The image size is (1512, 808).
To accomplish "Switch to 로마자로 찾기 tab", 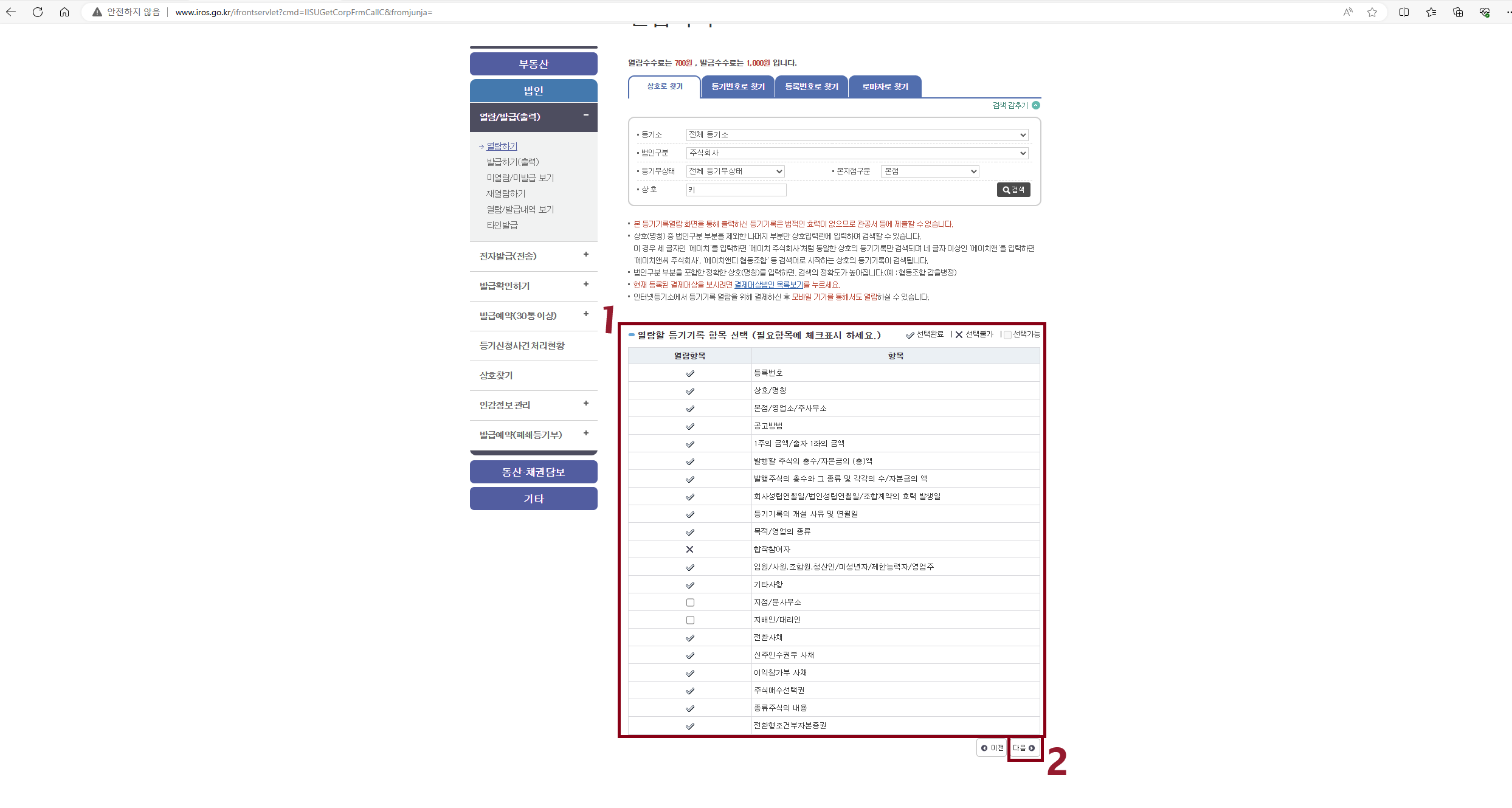I will coord(885,87).
